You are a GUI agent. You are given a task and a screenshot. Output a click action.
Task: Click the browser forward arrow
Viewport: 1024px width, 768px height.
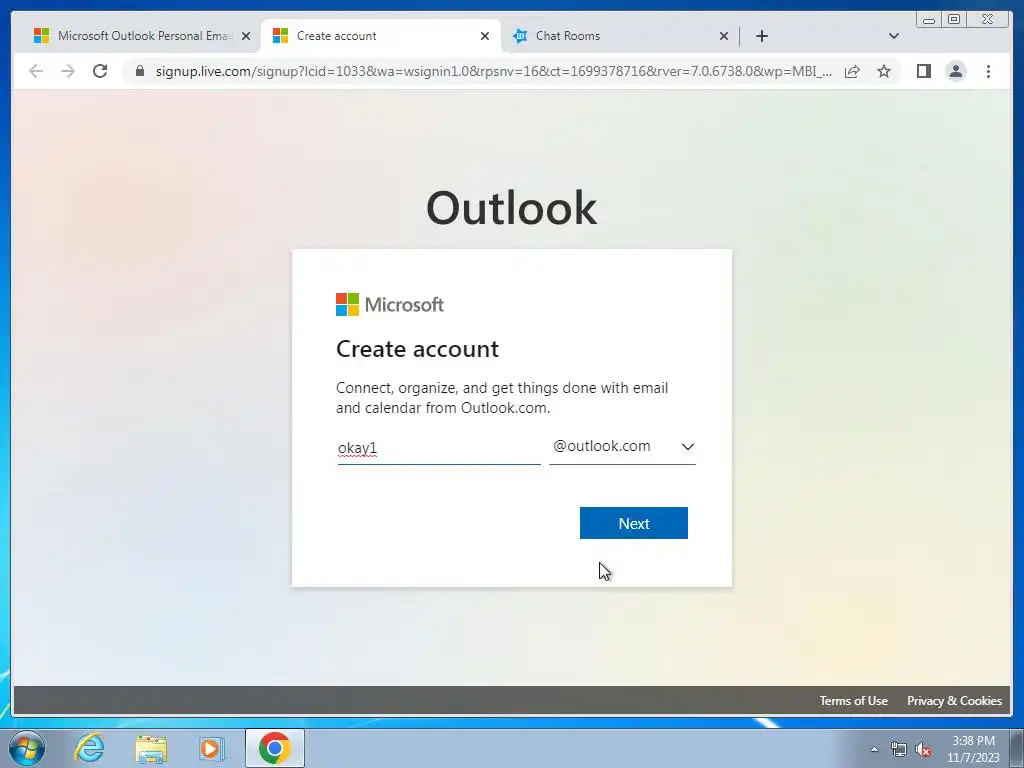point(68,71)
